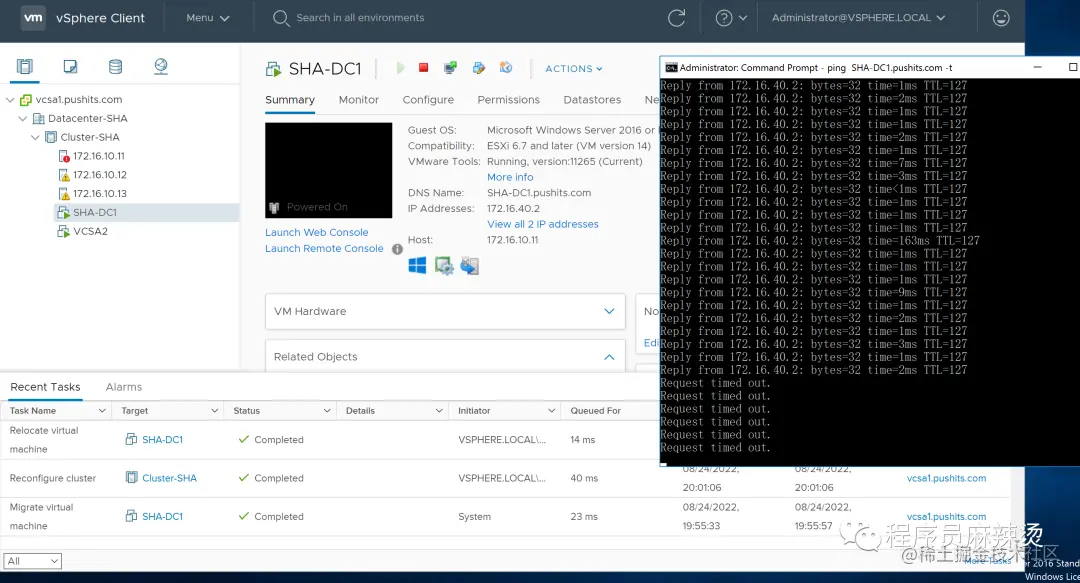Click the host 172.16.10.11 value in Summary
The width and height of the screenshot is (1080, 583).
512,241
